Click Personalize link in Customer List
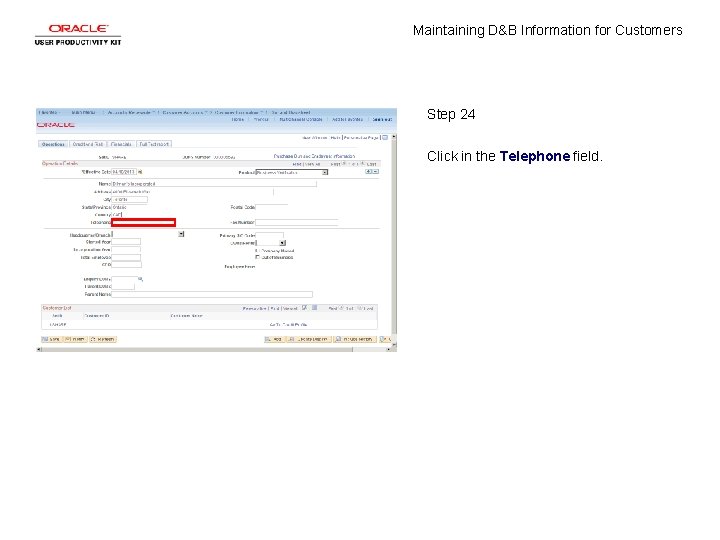Image resolution: width=720 pixels, height=540 pixels. [254, 309]
